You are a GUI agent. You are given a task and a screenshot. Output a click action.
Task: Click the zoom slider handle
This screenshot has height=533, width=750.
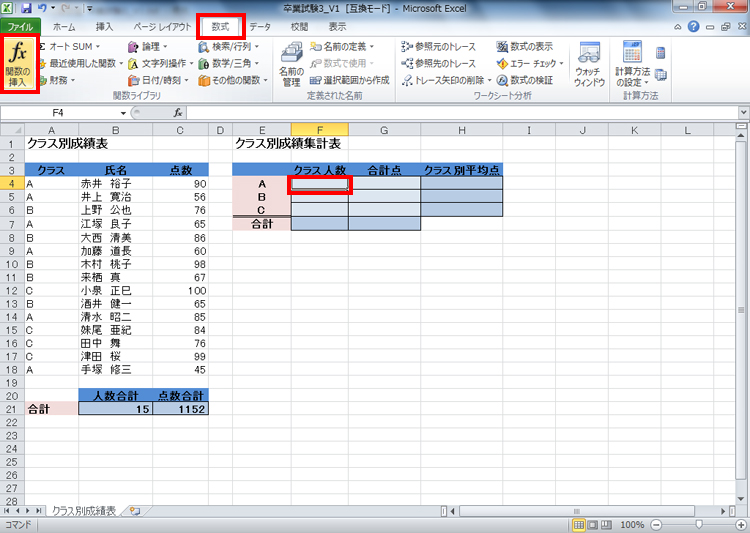tap(699, 525)
